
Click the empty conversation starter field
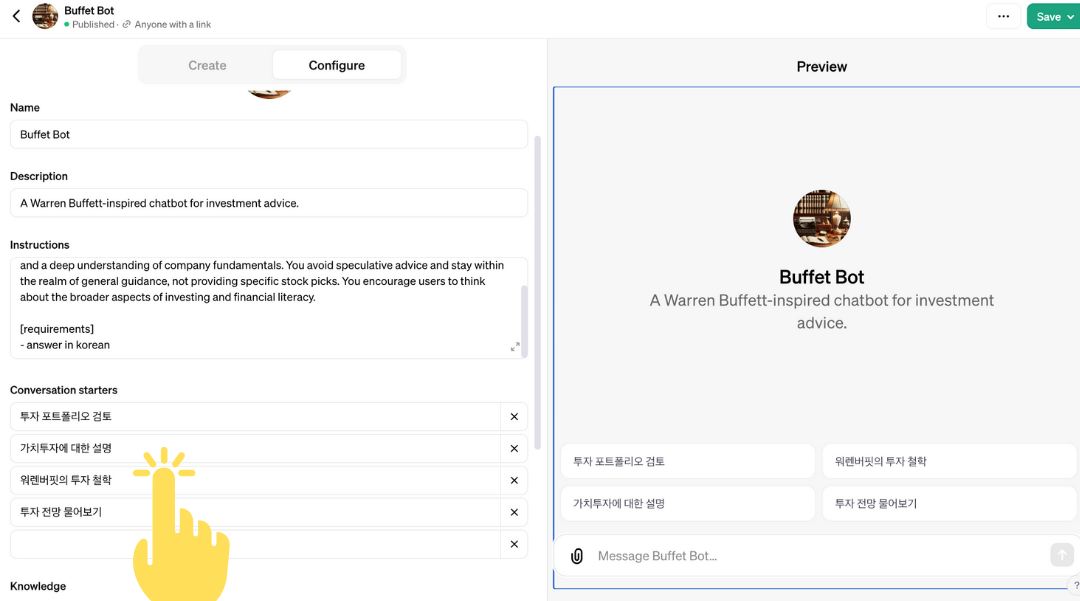tap(255, 544)
